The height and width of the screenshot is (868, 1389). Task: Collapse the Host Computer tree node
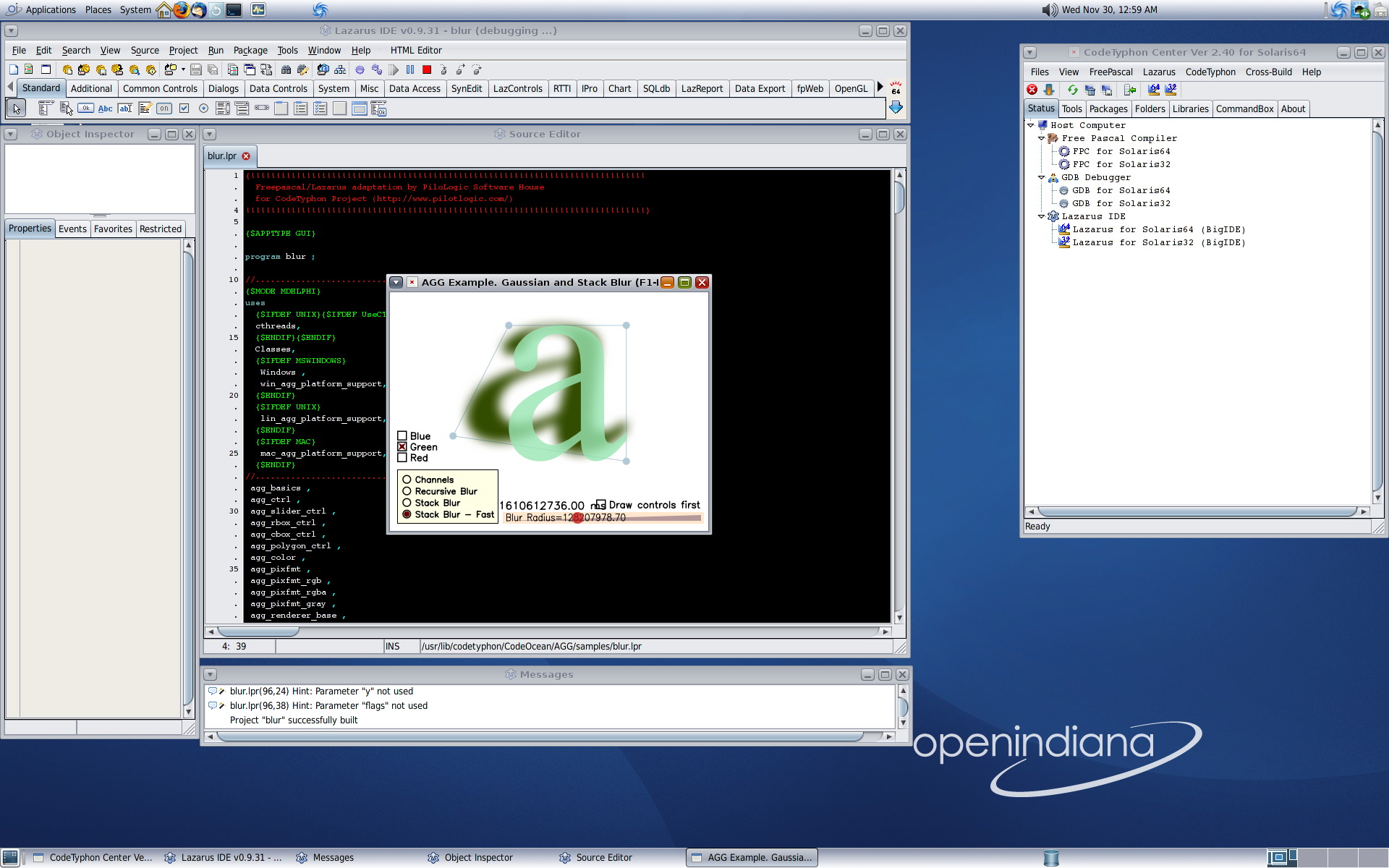[1031, 125]
